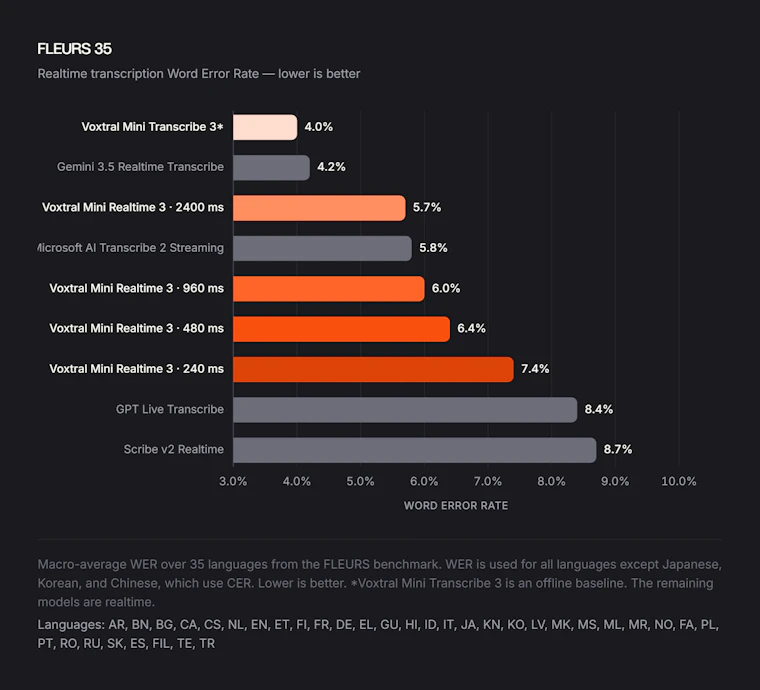Select the Microsoft AI Transcribe 2 Streaming bar

pos(322,248)
